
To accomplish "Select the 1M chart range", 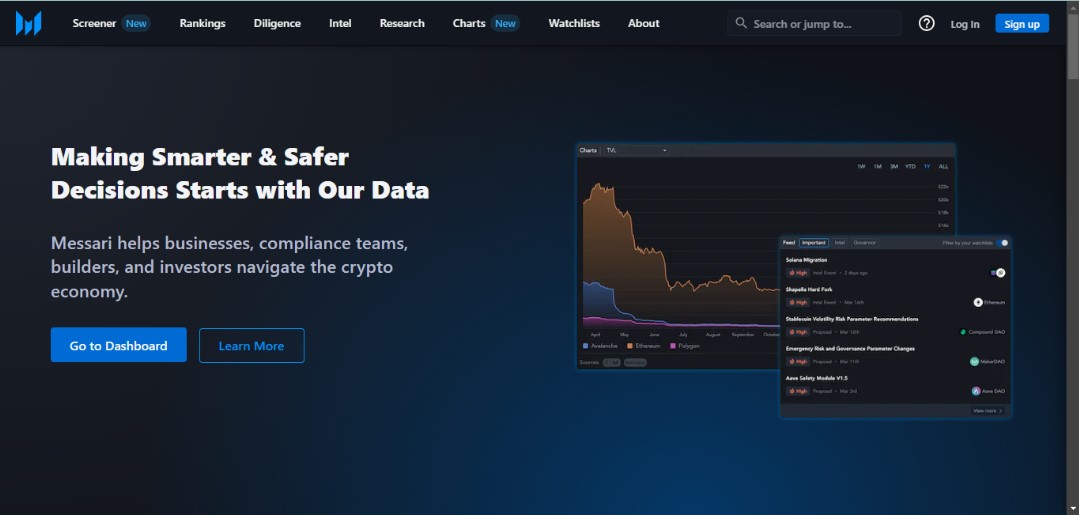I will [877, 167].
